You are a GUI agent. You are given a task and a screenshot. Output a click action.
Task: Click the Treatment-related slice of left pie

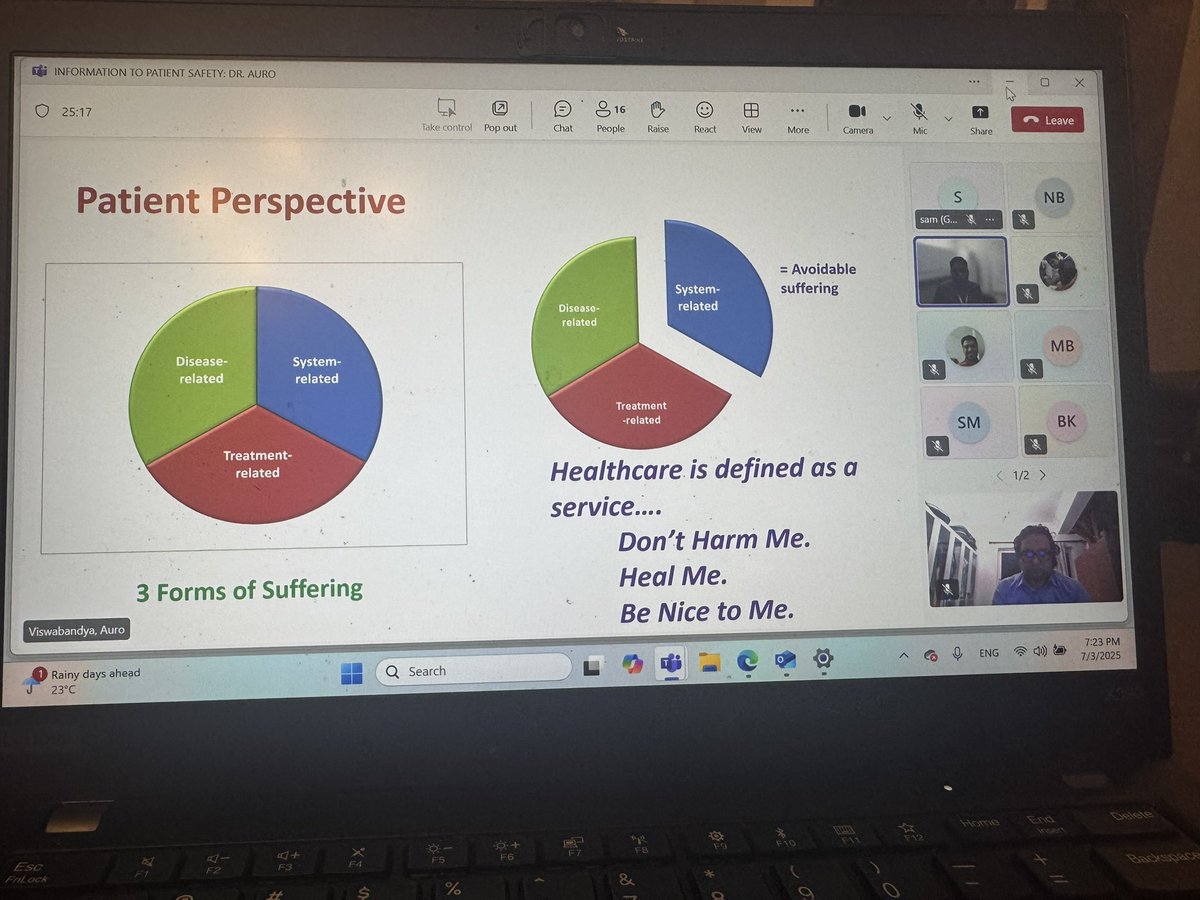point(257,464)
